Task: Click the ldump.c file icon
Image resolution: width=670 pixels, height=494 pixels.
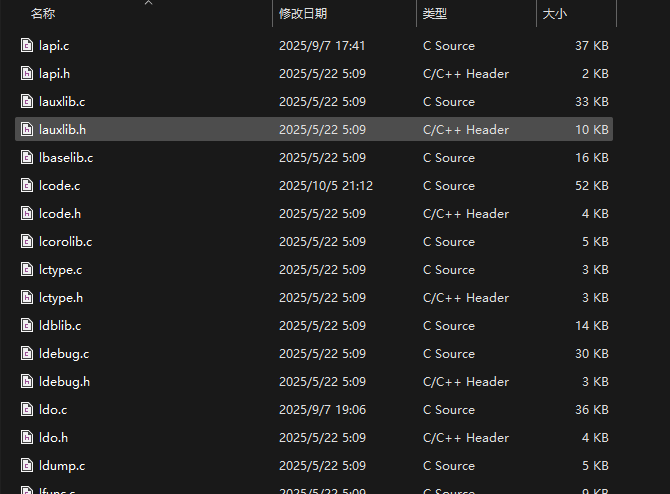Action: [x=28, y=466]
